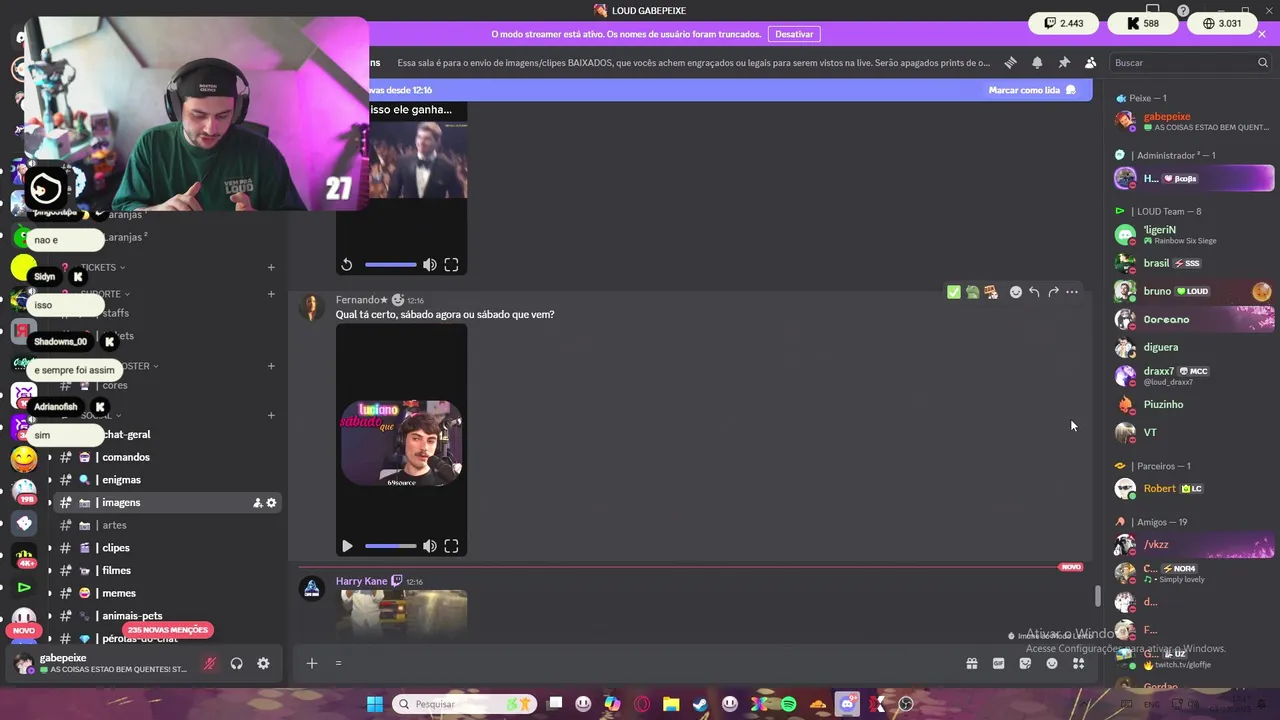Screen dimensions: 1280x720
Task: Open the attachment plus button in message bar
Action: (312, 663)
